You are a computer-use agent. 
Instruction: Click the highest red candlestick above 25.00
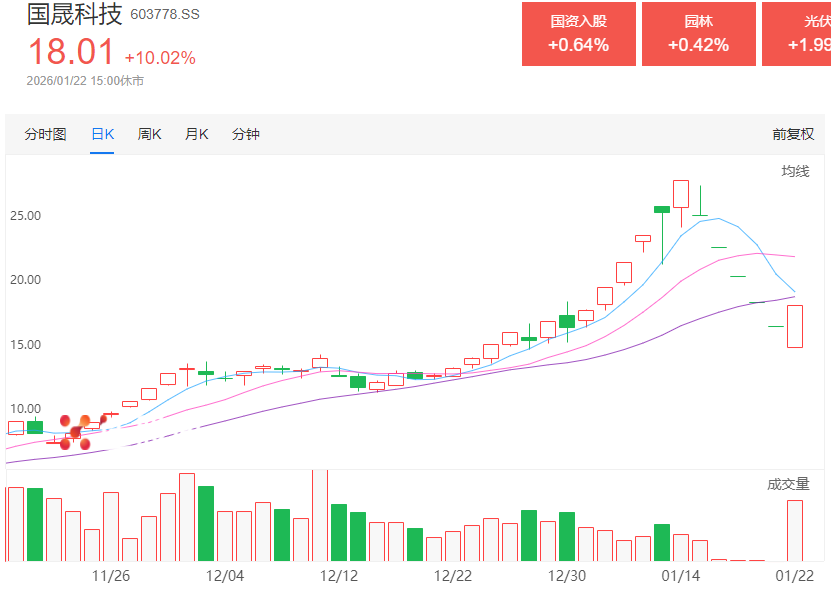pos(681,193)
